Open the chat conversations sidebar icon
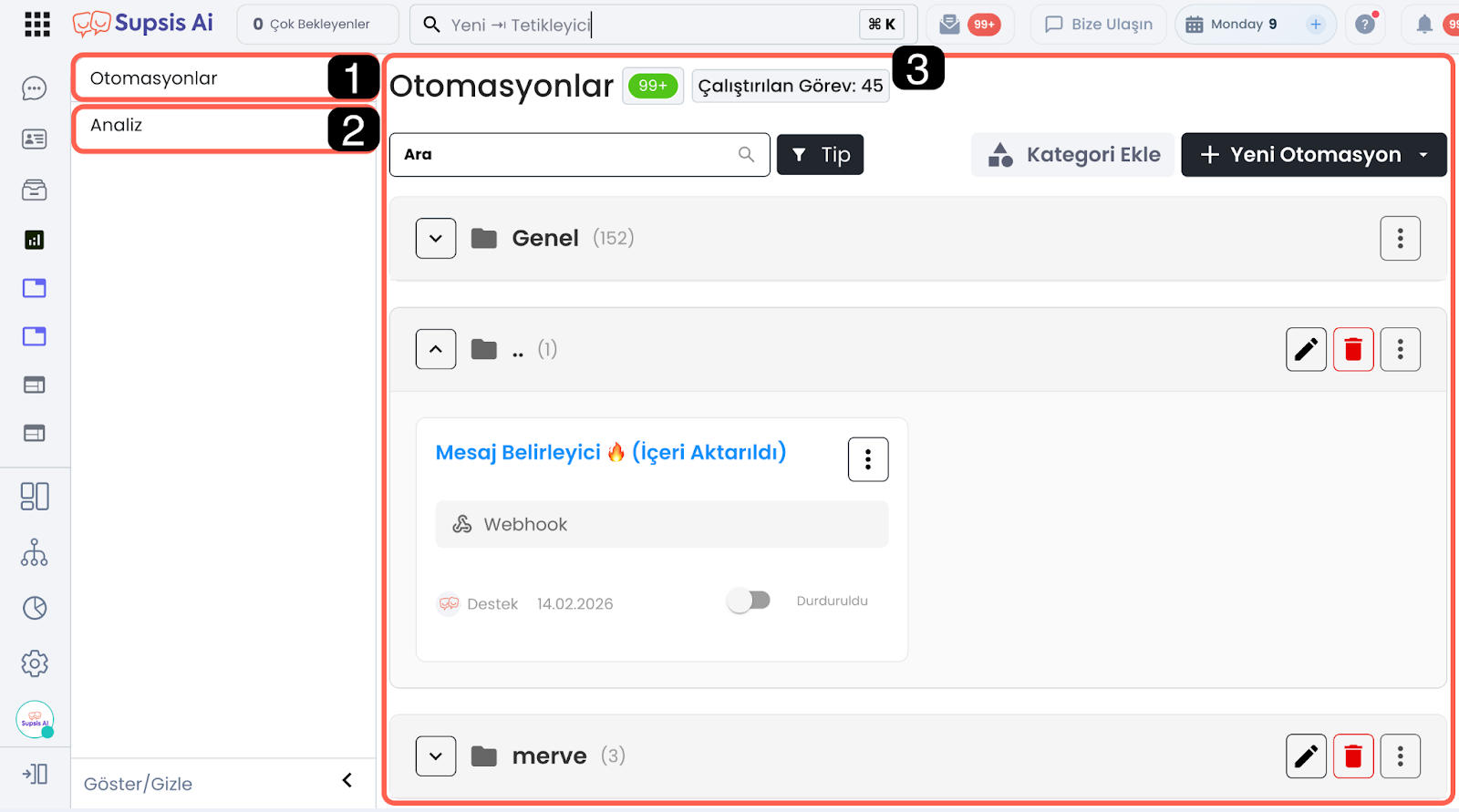1459x812 pixels. (x=35, y=88)
